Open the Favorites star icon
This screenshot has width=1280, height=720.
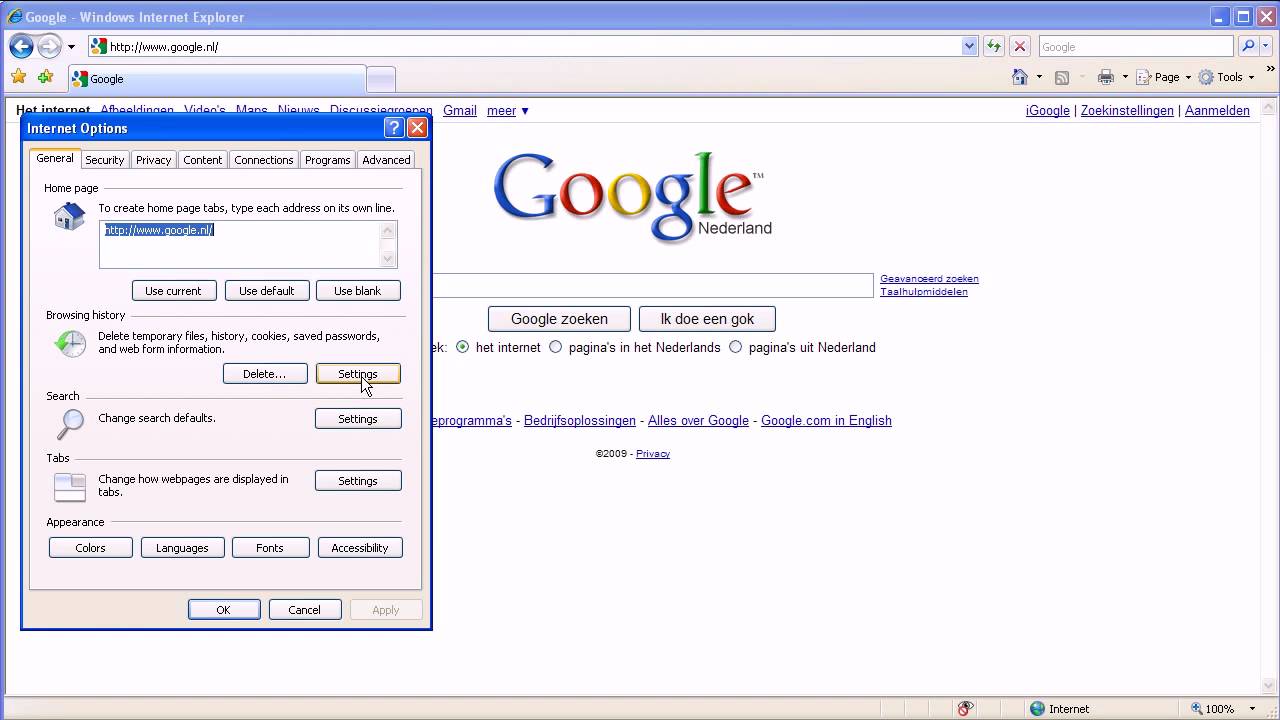[19, 77]
